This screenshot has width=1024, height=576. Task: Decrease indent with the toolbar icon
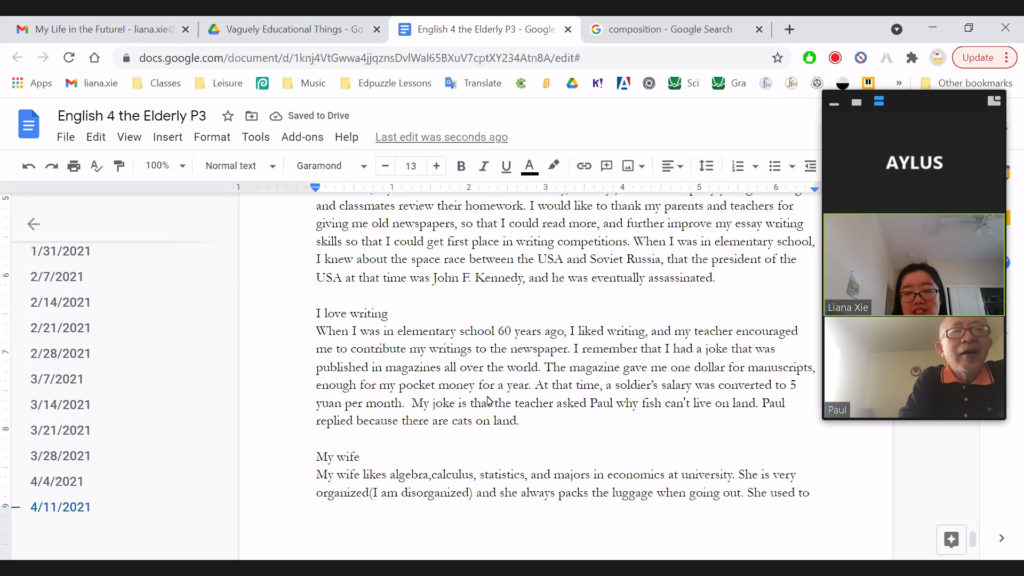[x=810, y=166]
